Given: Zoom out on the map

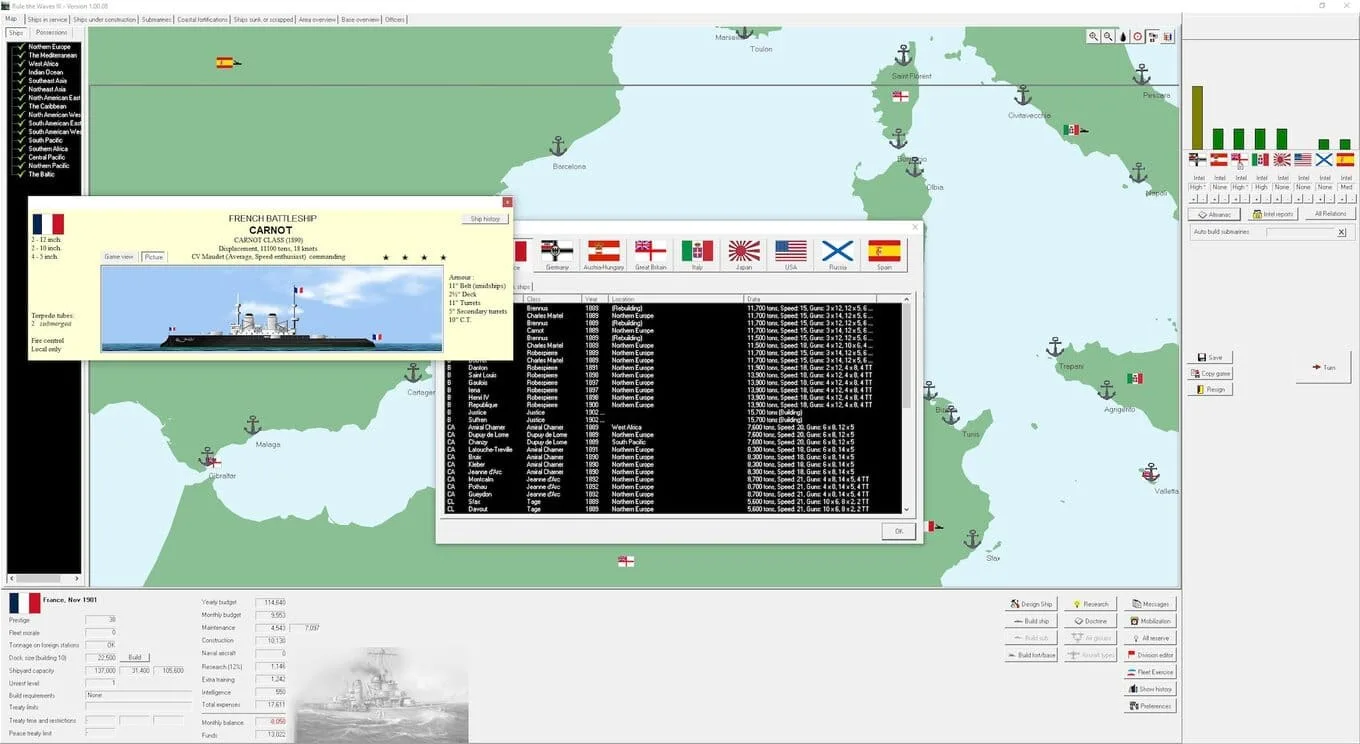Looking at the screenshot, I should [1108, 37].
